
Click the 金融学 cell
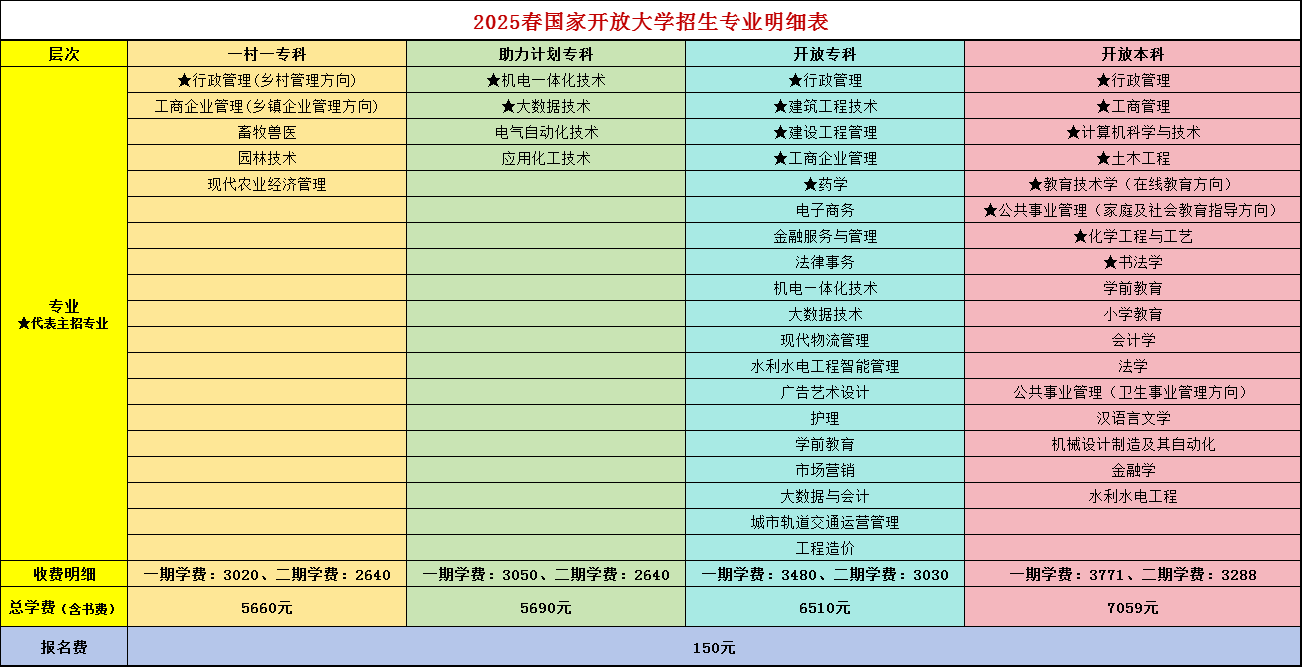[1133, 470]
